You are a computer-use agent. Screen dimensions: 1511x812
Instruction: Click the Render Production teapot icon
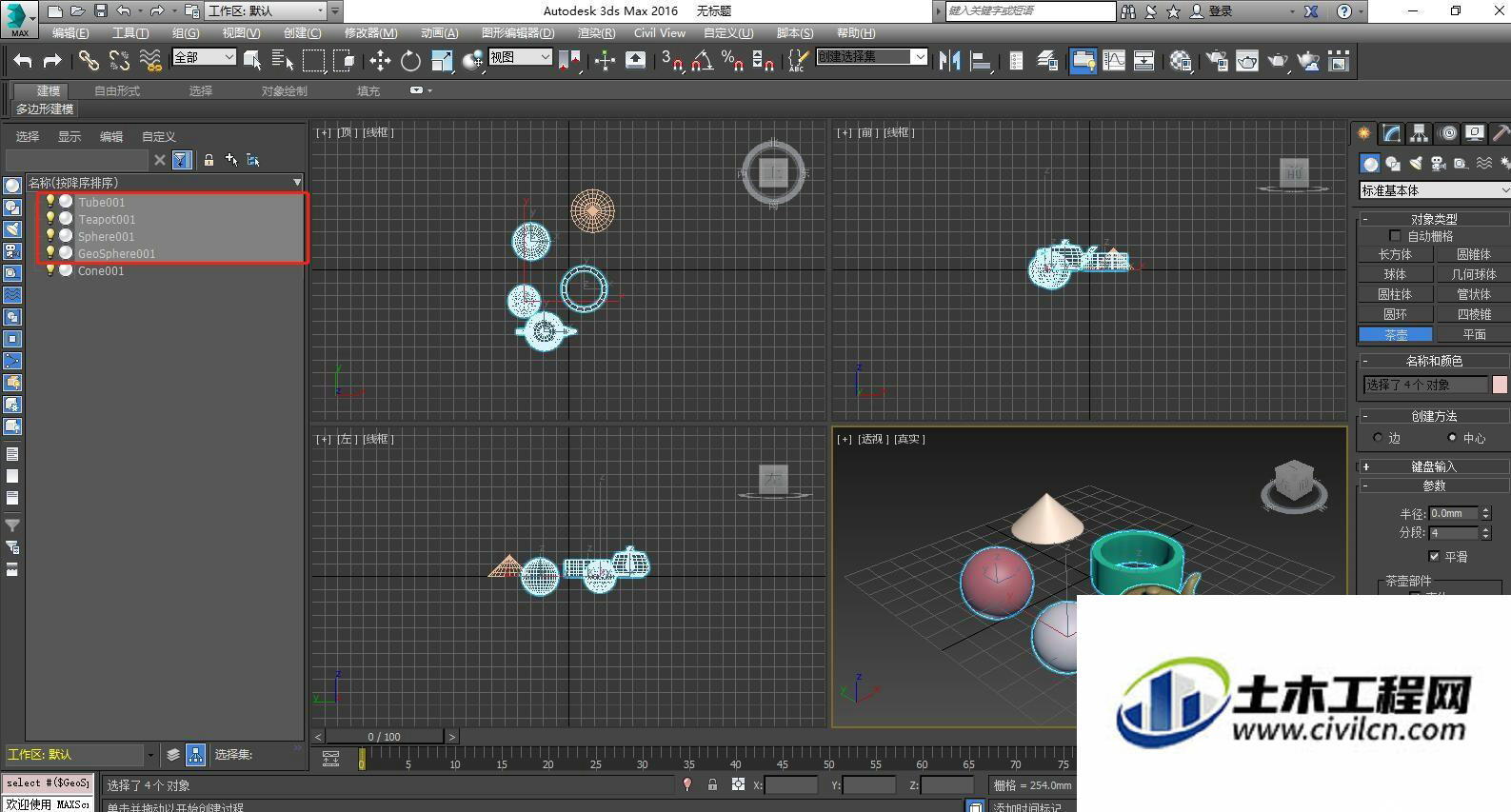point(1278,61)
